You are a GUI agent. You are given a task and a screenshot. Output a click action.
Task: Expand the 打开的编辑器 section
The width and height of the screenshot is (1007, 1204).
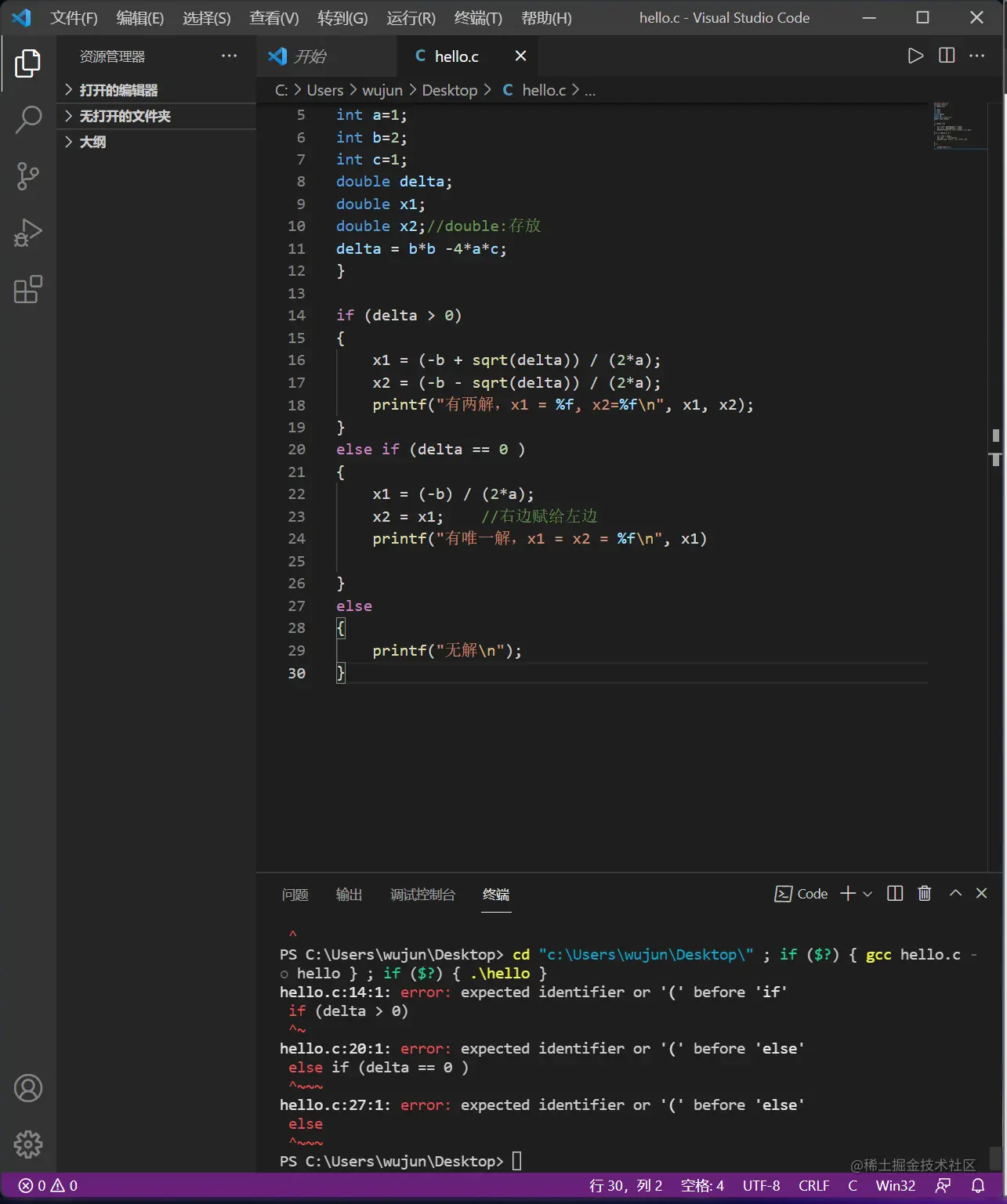pos(118,90)
